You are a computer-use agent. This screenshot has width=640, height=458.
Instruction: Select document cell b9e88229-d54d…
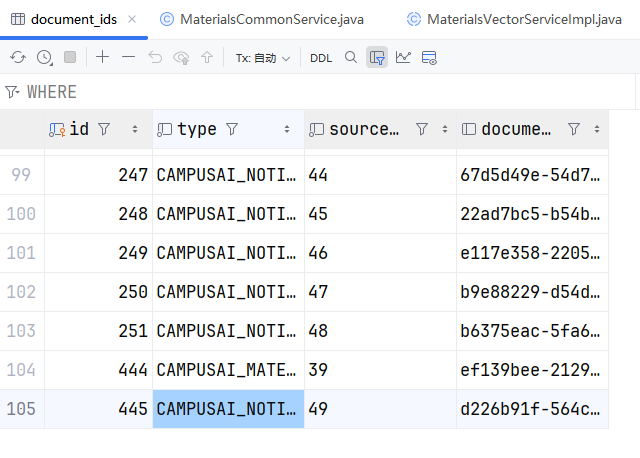click(533, 292)
